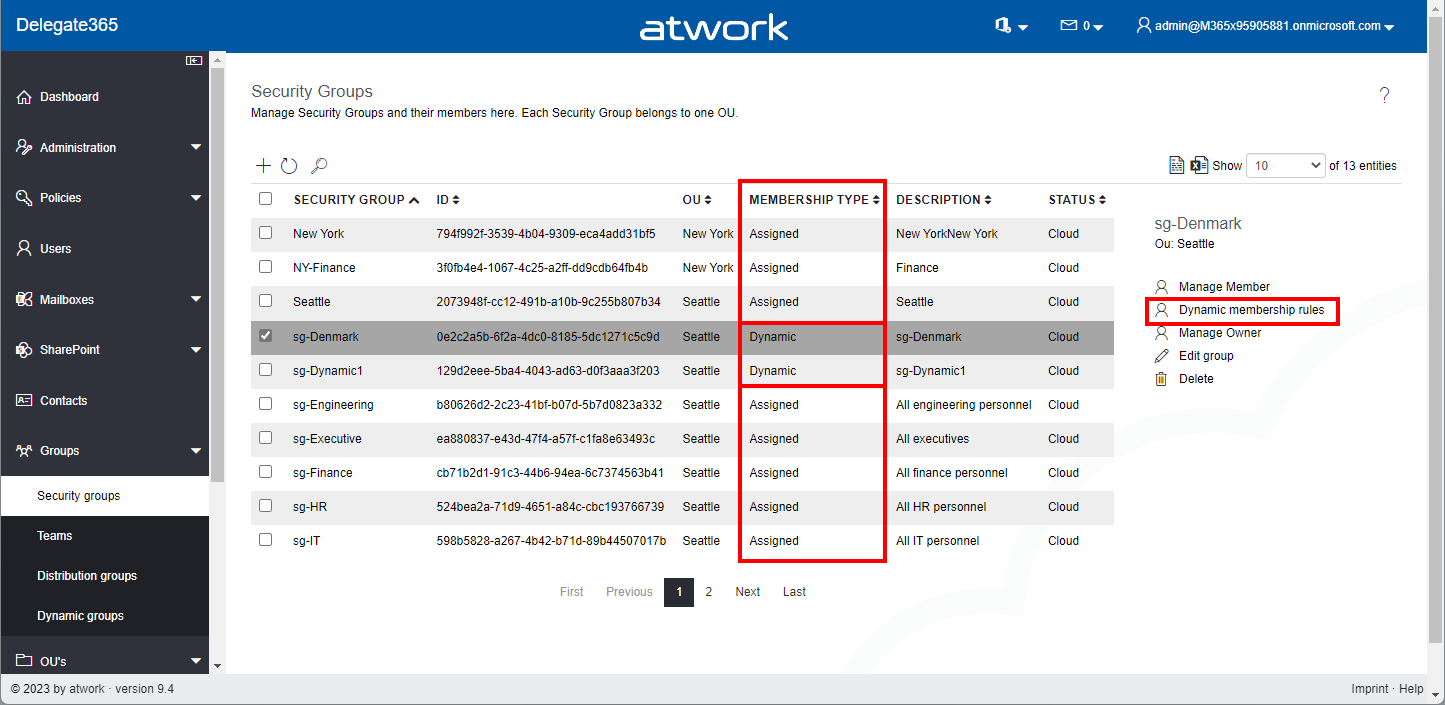Click the sg-IT ID value cell
1445x705 pixels.
tap(551, 541)
